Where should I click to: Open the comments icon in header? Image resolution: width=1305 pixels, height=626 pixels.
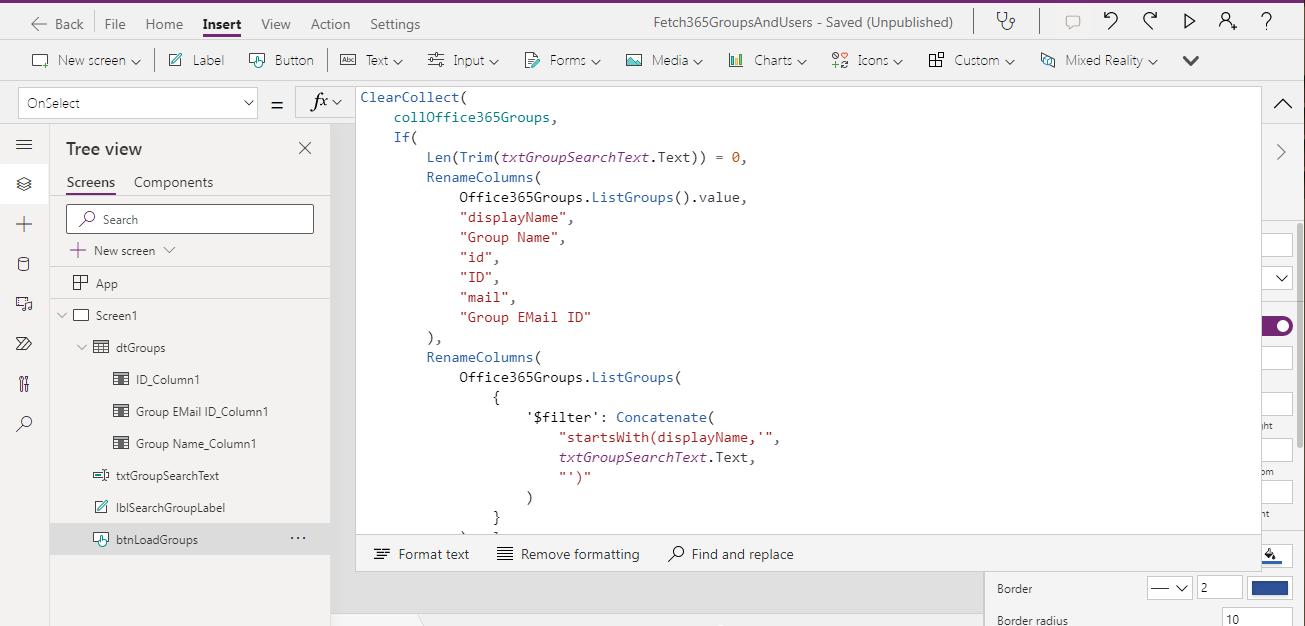point(1073,22)
